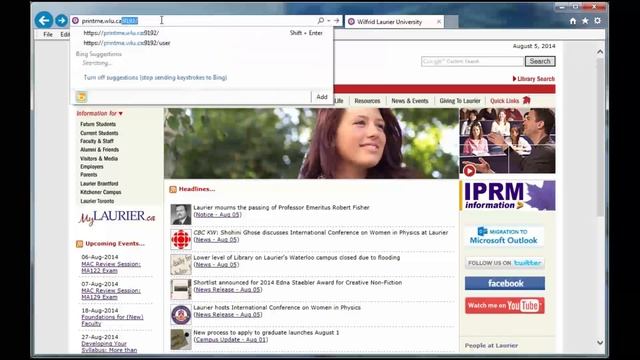Click the page scroll up arrow
The height and width of the screenshot is (360, 640).
click(x=600, y=52)
